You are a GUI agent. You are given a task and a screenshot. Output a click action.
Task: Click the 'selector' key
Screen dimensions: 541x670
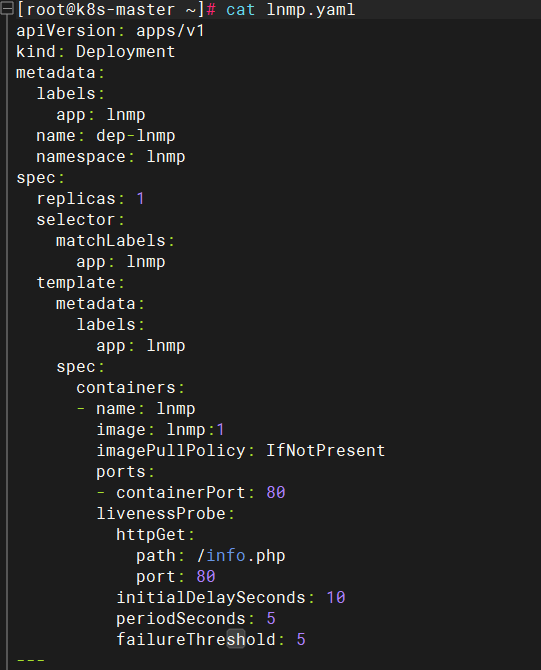76,220
